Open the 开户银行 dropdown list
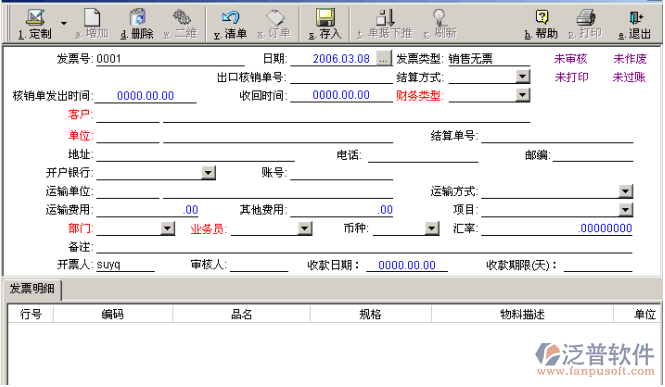The image size is (665, 387). coord(208,173)
